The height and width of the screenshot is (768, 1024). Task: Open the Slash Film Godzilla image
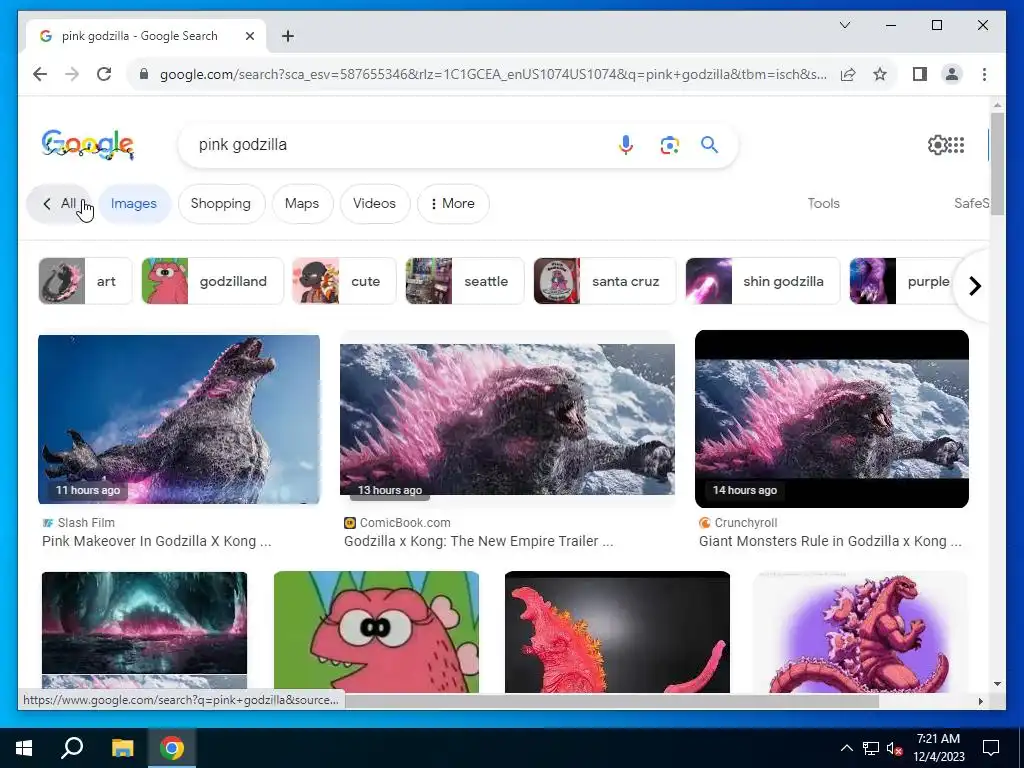pyautogui.click(x=179, y=419)
